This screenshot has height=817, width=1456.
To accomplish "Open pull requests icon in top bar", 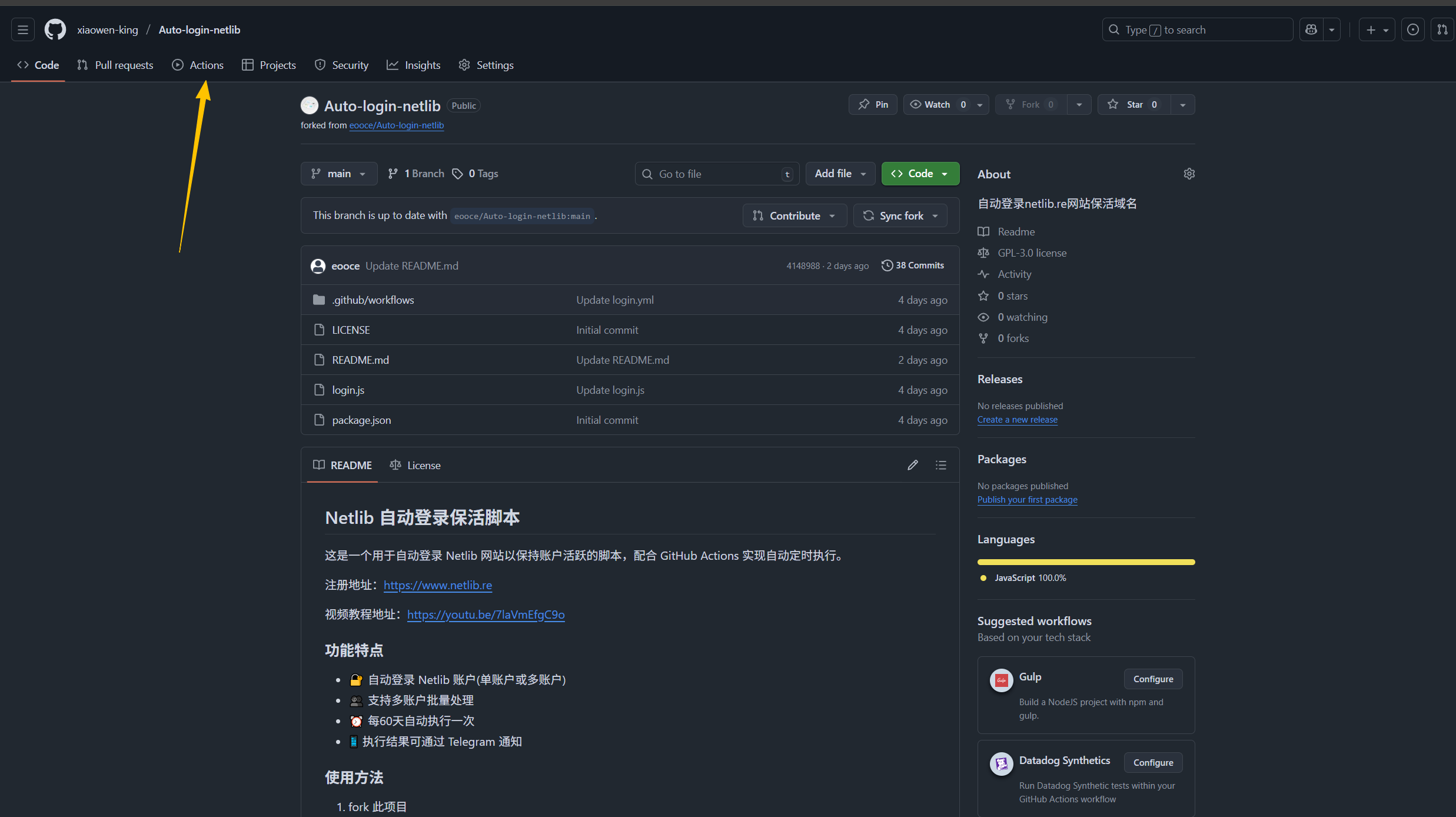I will tap(1442, 29).
